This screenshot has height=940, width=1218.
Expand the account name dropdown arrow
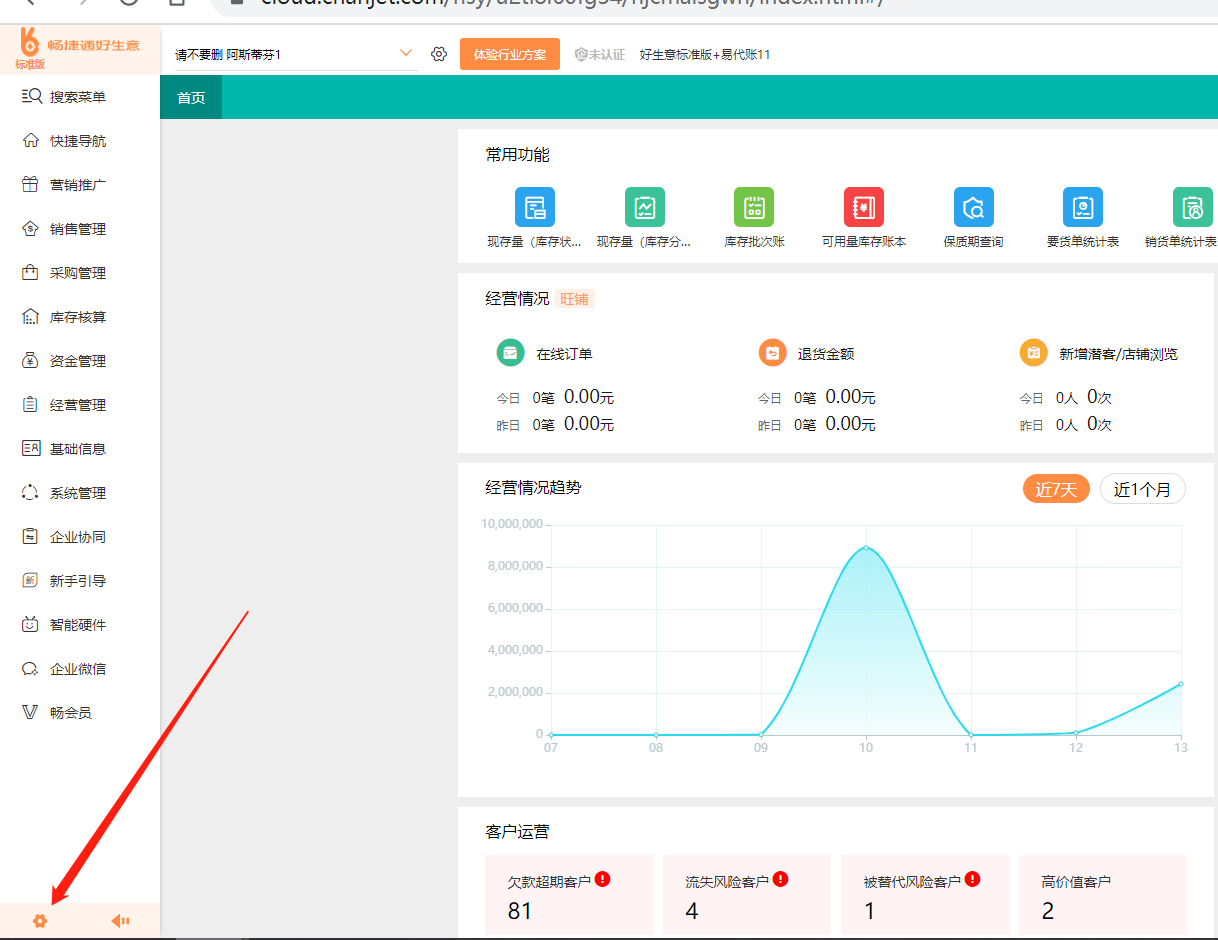tap(406, 53)
